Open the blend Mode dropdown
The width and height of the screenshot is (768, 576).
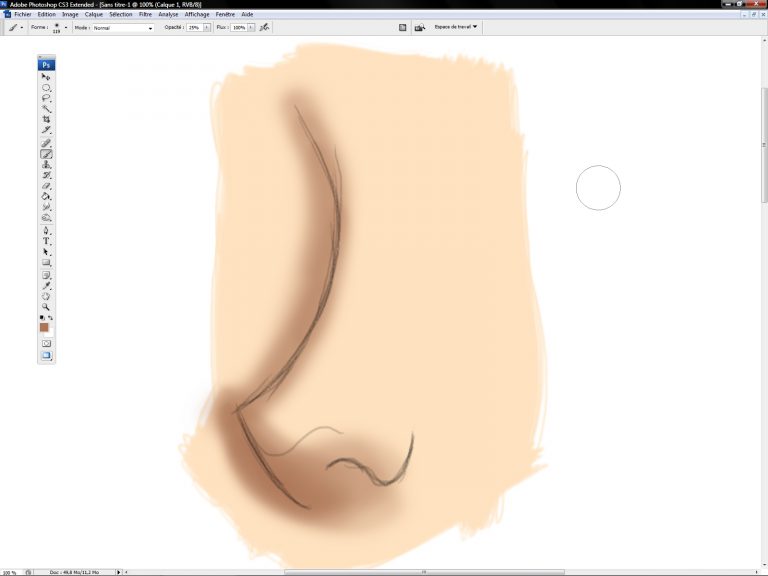pos(123,28)
